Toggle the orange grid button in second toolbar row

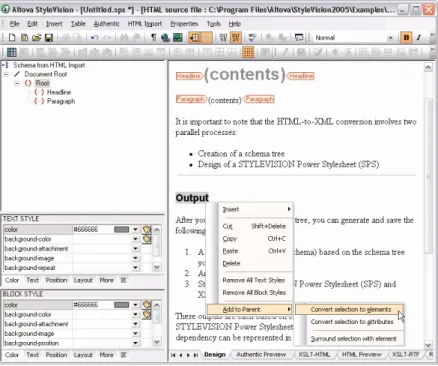click(x=248, y=52)
